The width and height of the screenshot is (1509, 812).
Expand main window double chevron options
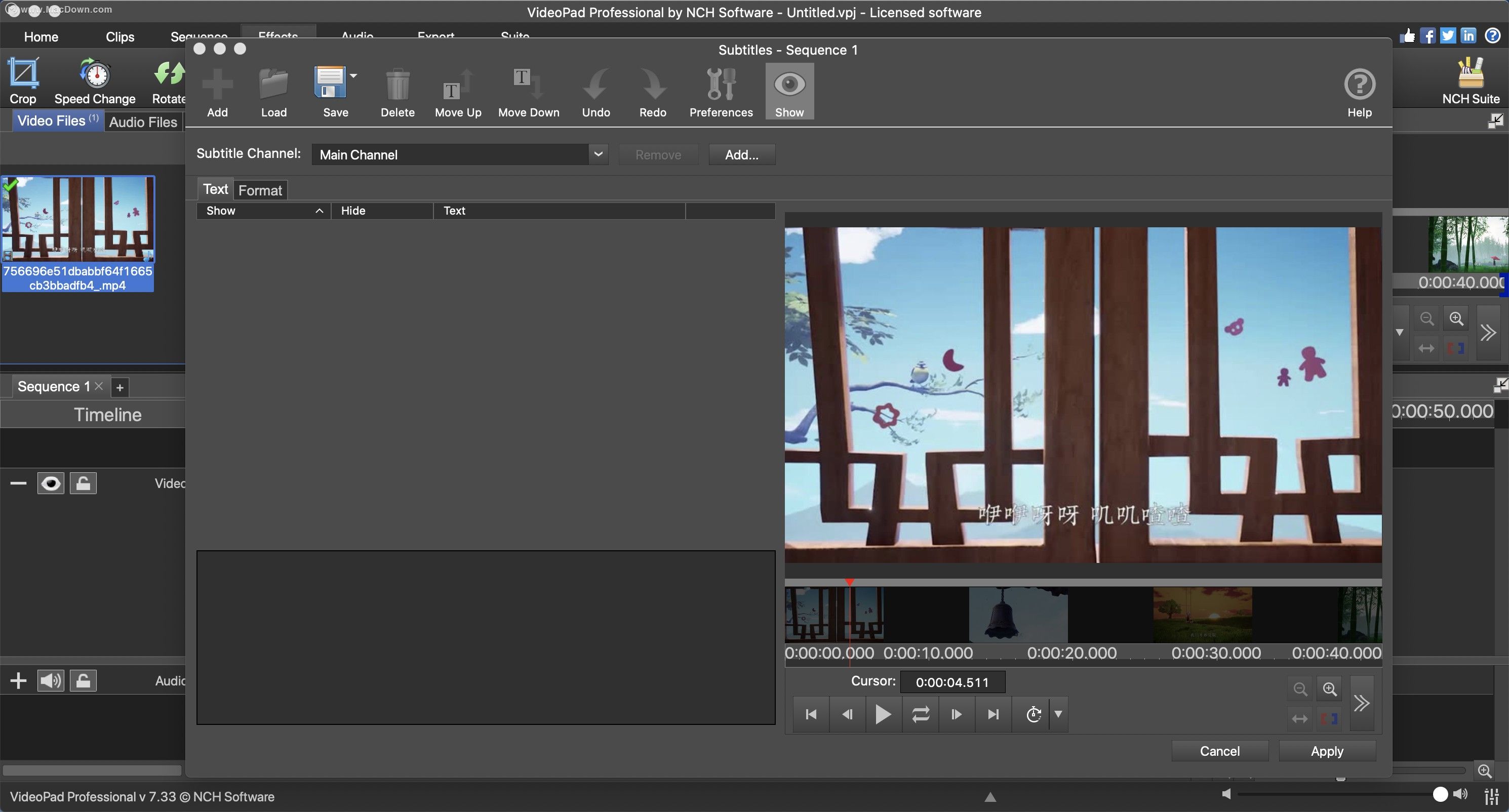1488,332
